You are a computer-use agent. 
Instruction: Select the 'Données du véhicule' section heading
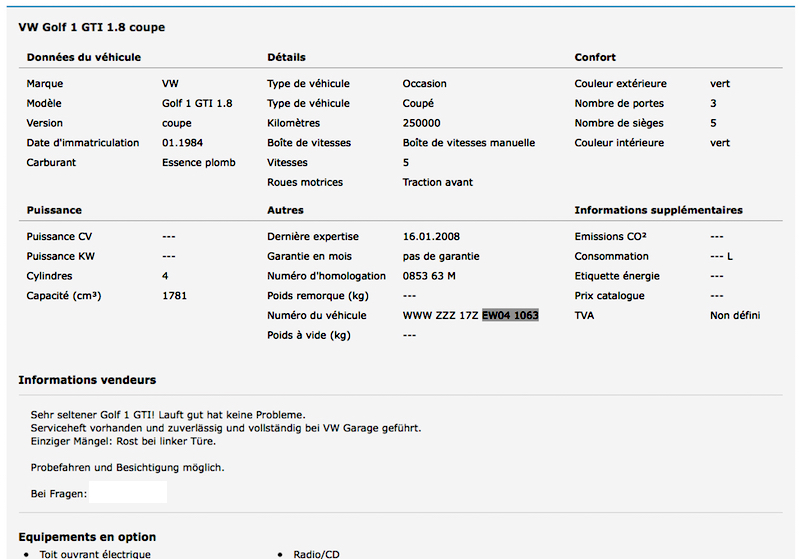pyautogui.click(x=84, y=57)
